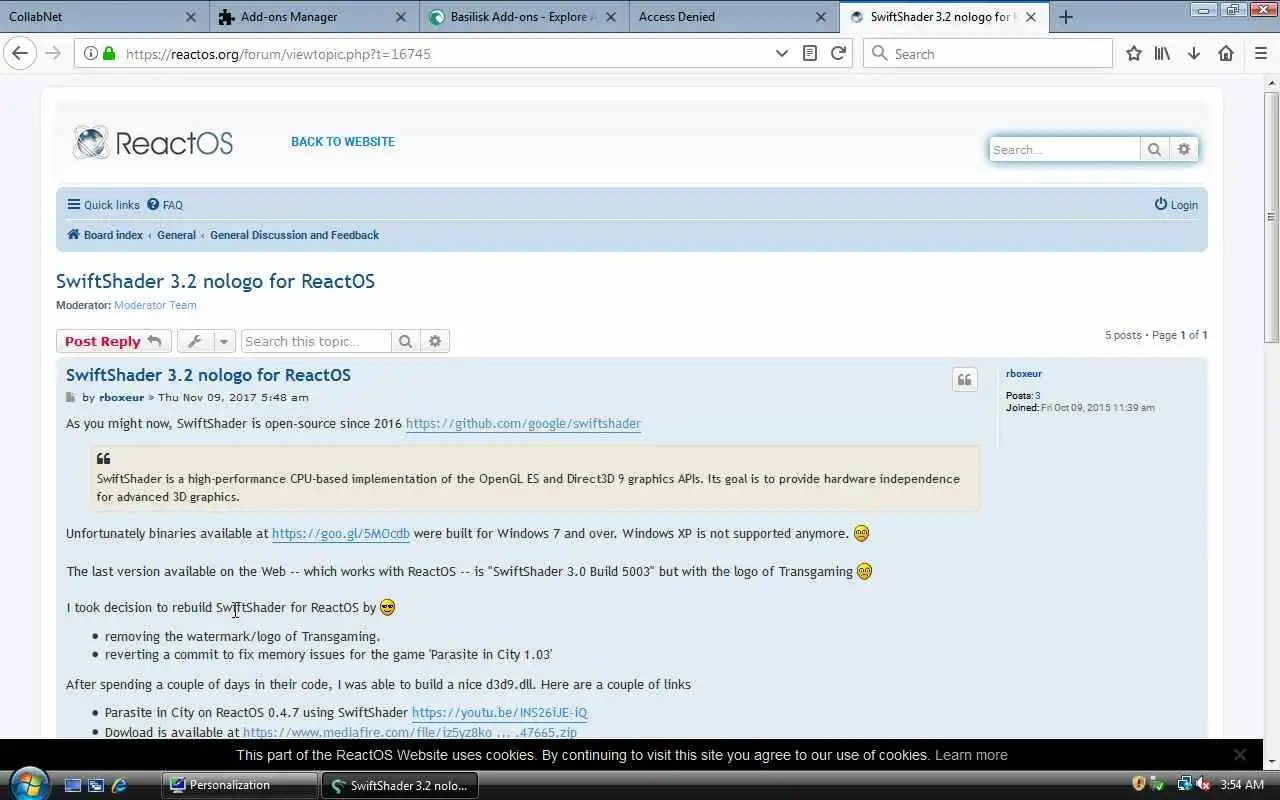The width and height of the screenshot is (1280, 800).
Task: Switch to Access Denied tab
Action: [x=733, y=17]
